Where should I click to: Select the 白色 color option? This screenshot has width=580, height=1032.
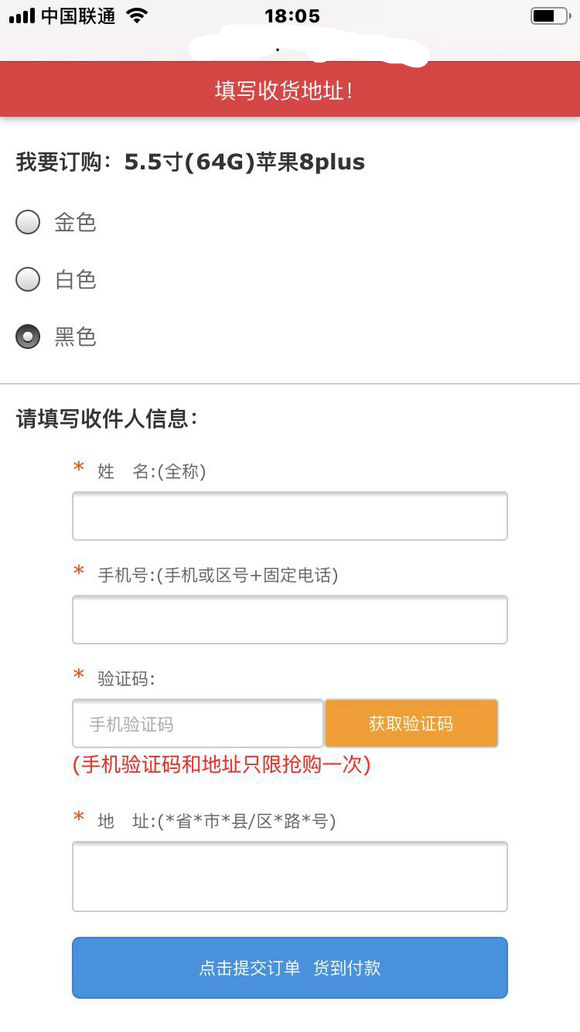pos(27,279)
